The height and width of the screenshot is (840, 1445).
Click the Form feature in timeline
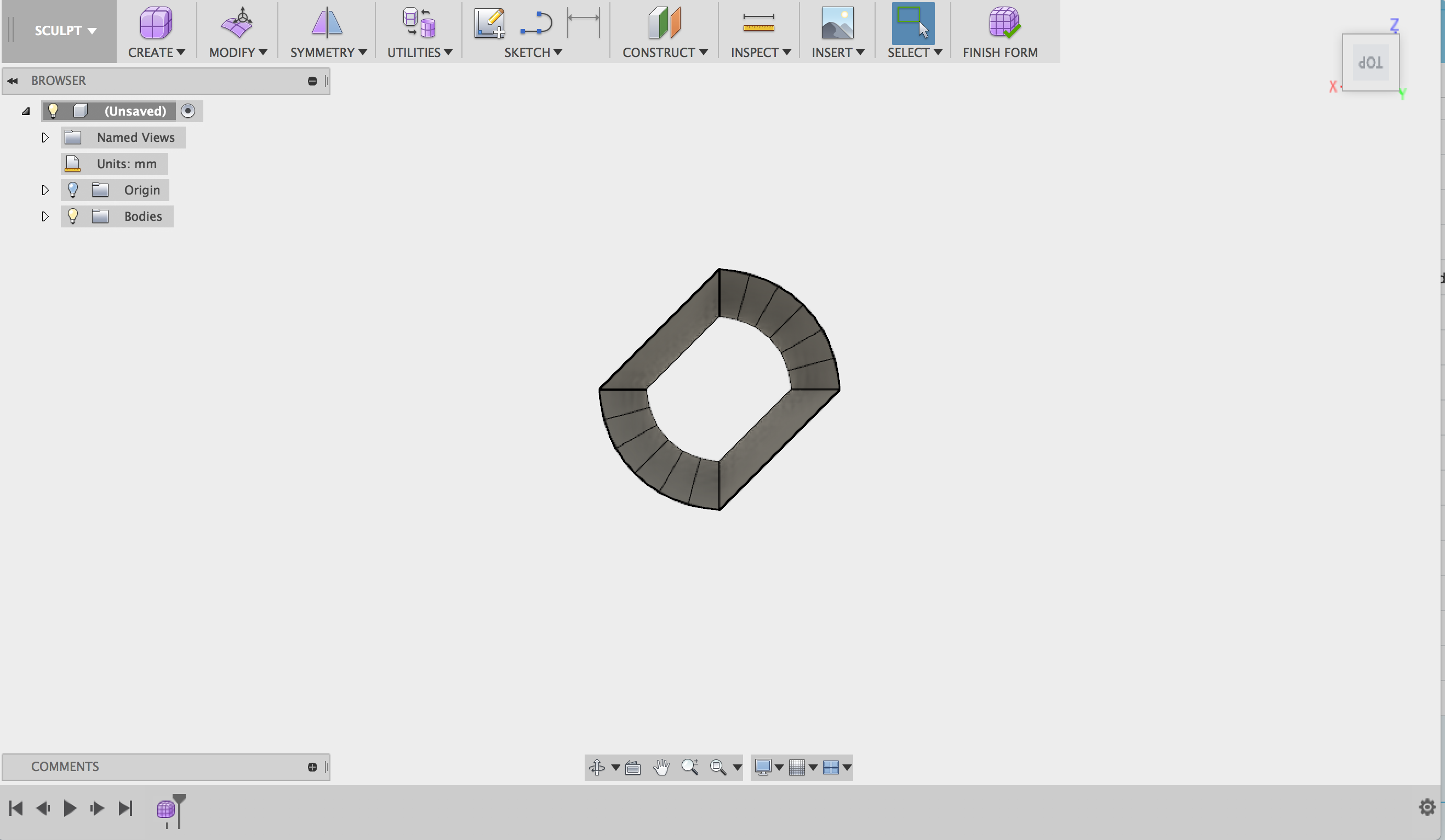(165, 809)
